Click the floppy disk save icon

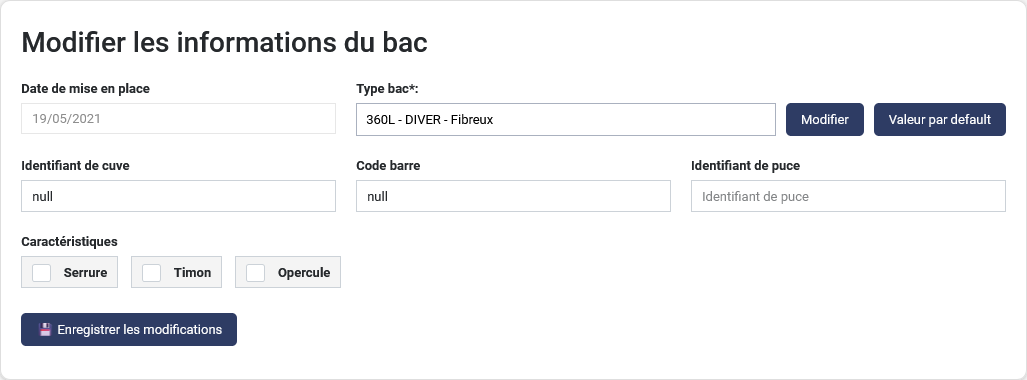(45, 330)
